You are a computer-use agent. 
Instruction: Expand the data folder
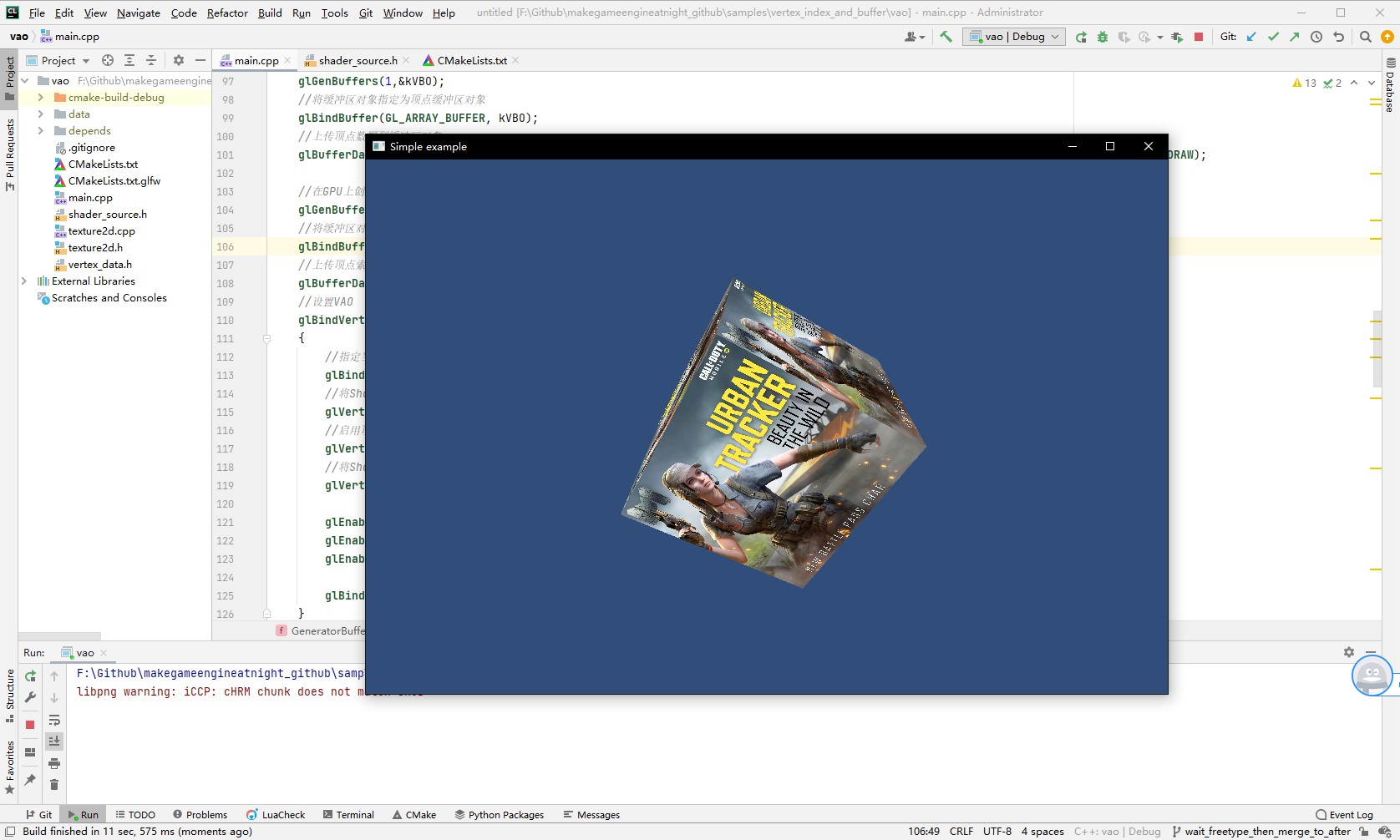40,114
